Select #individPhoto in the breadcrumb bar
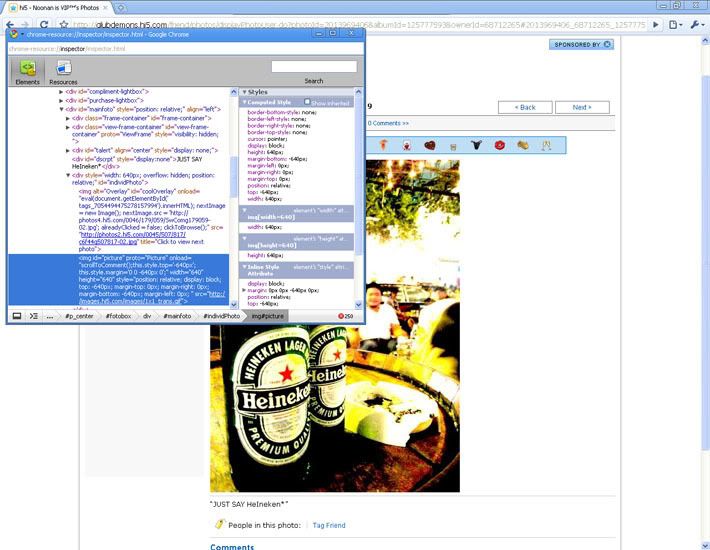This screenshot has height=550, width=710. tap(221, 316)
